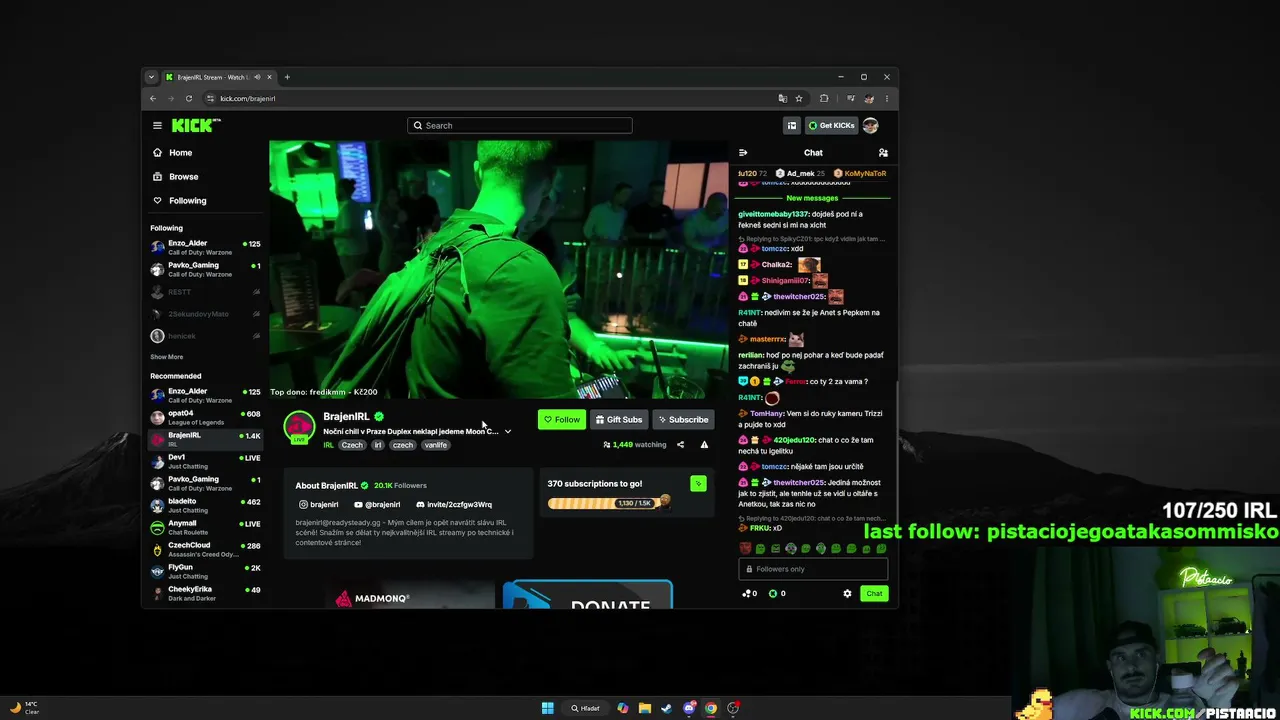Open the Chrome three-dot menu

pos(886,98)
